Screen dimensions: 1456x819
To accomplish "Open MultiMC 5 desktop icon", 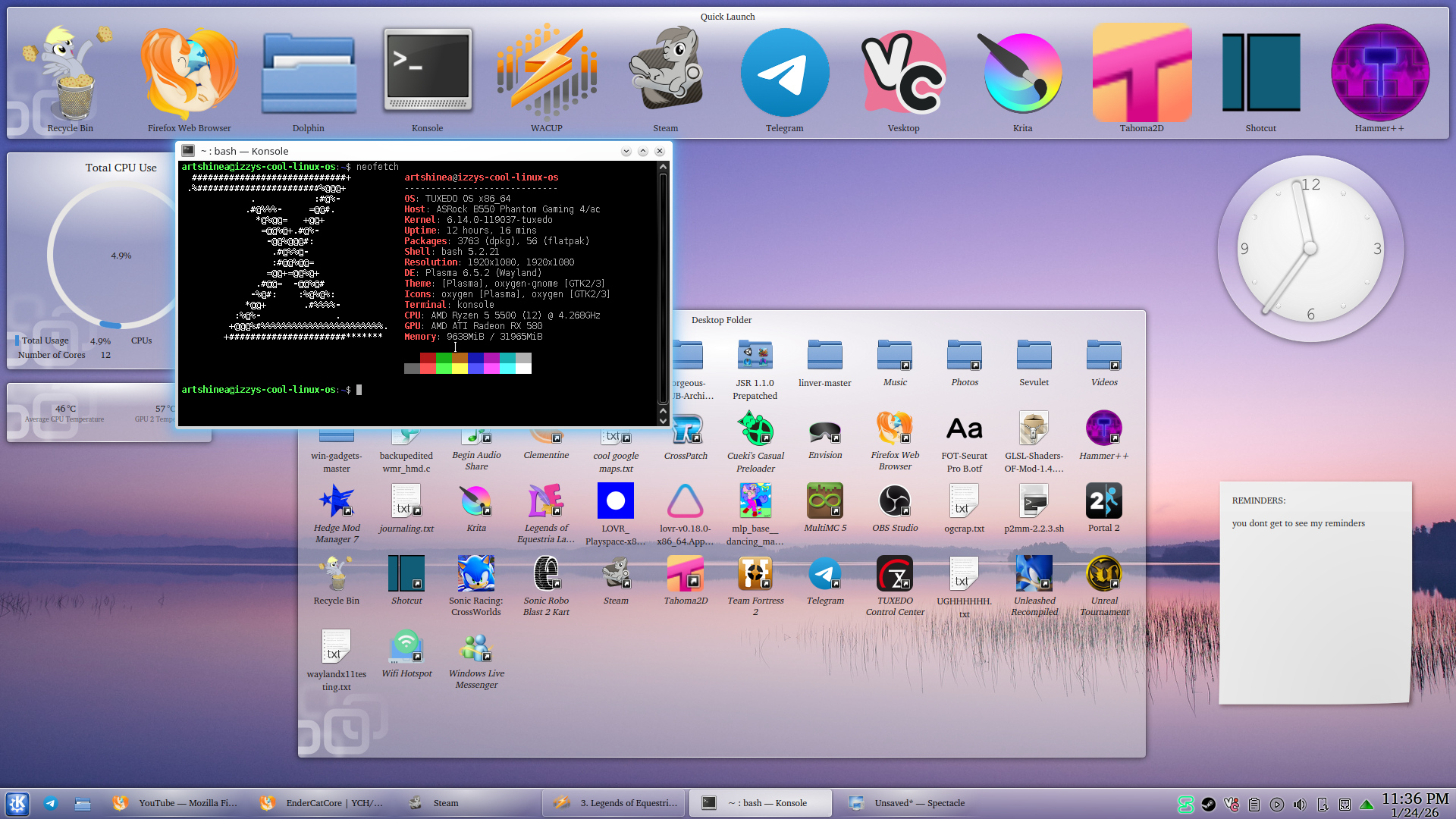I will coord(825,502).
